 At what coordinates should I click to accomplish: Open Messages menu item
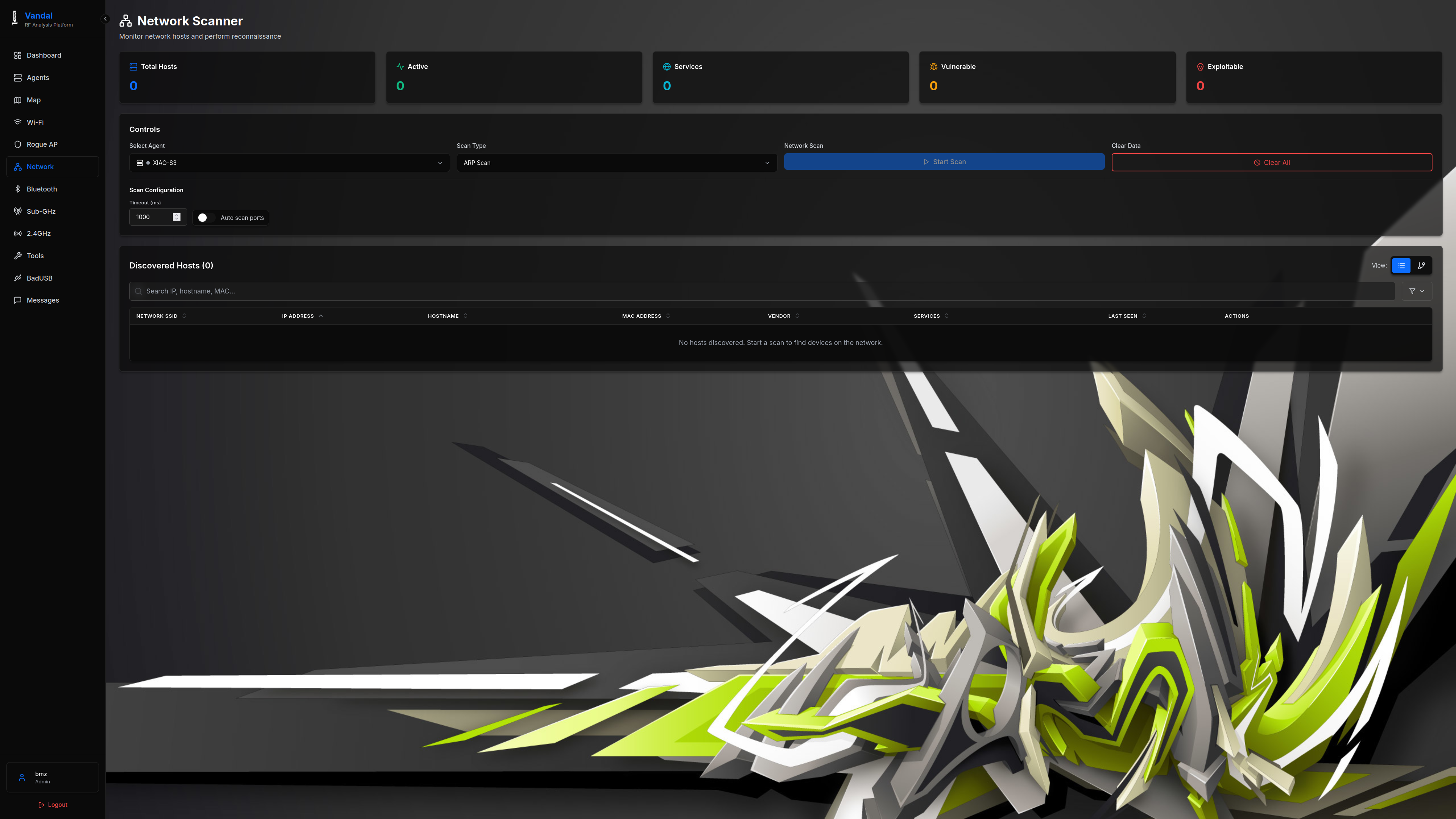tap(42, 300)
